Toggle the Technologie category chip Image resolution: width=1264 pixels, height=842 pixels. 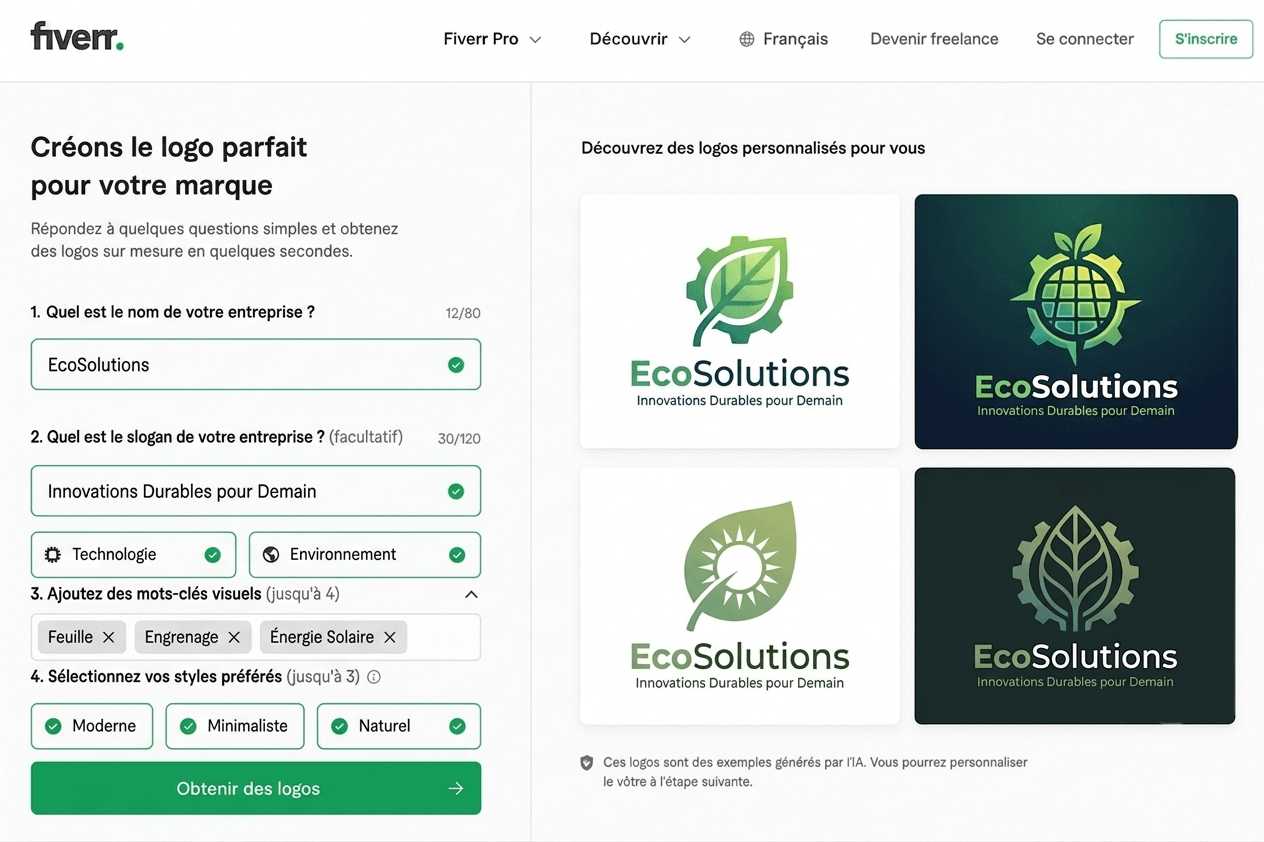(134, 554)
